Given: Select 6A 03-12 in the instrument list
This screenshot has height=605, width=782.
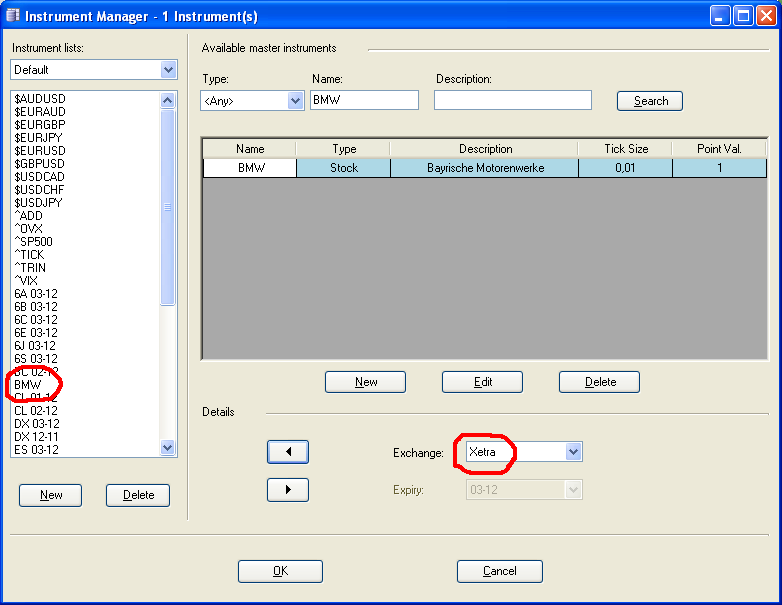Looking at the screenshot, I should (36, 294).
